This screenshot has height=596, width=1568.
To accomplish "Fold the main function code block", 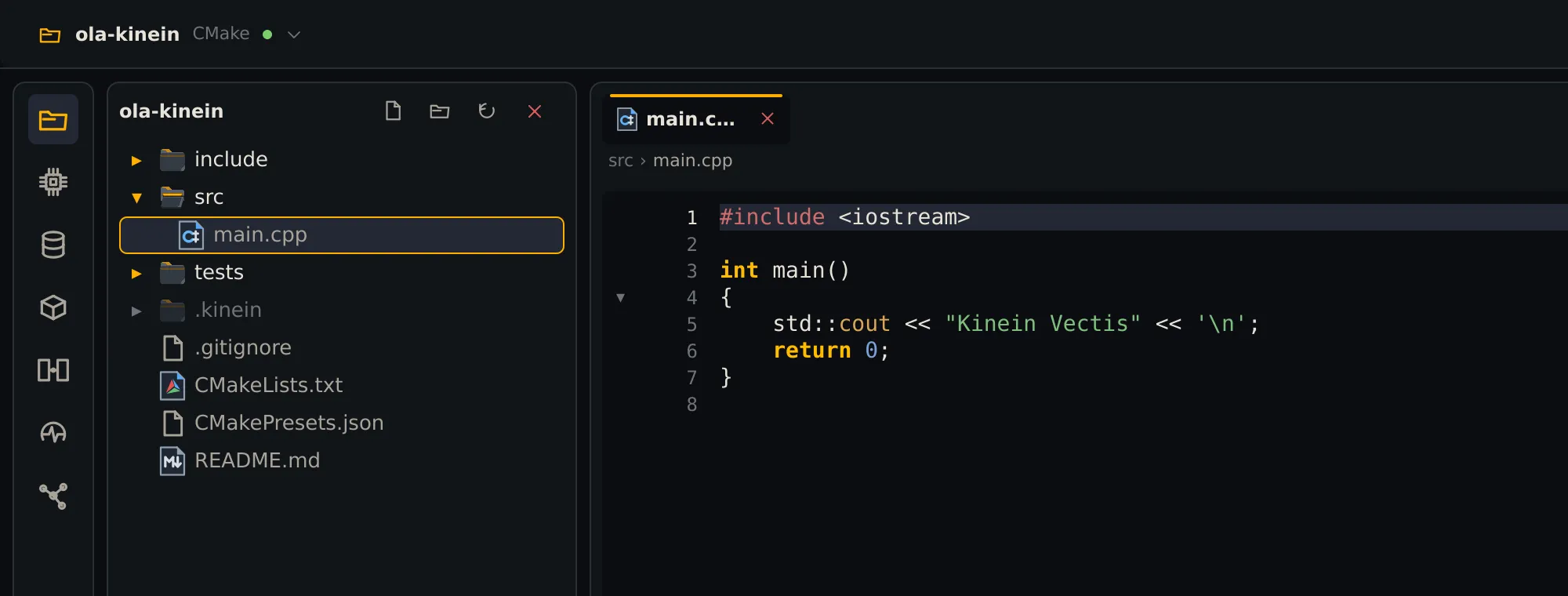I will (620, 297).
